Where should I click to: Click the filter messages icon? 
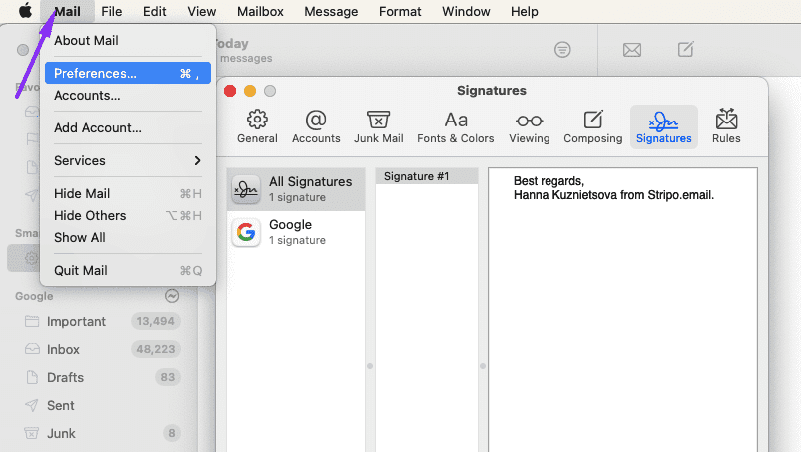point(562,50)
